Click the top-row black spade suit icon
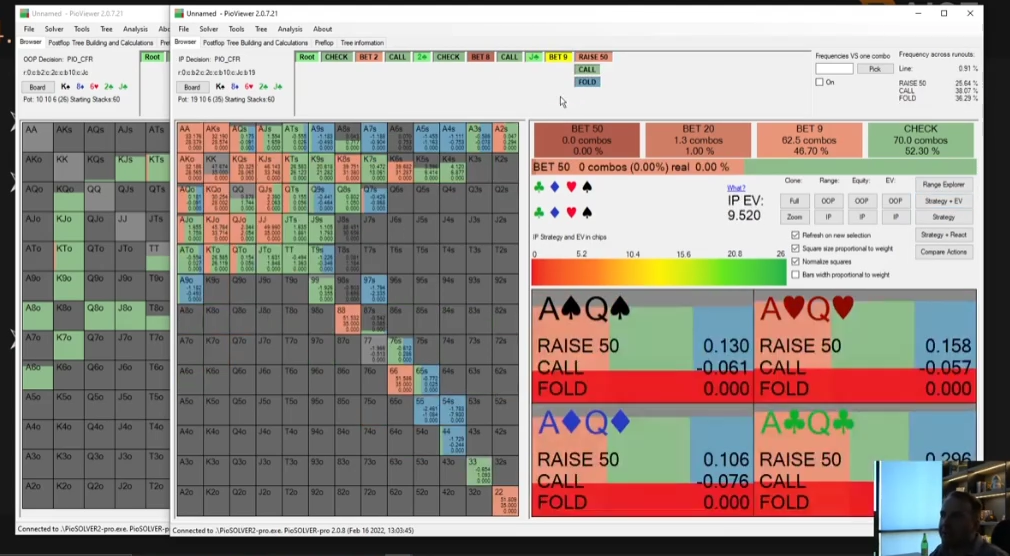1010x556 pixels. [x=587, y=187]
